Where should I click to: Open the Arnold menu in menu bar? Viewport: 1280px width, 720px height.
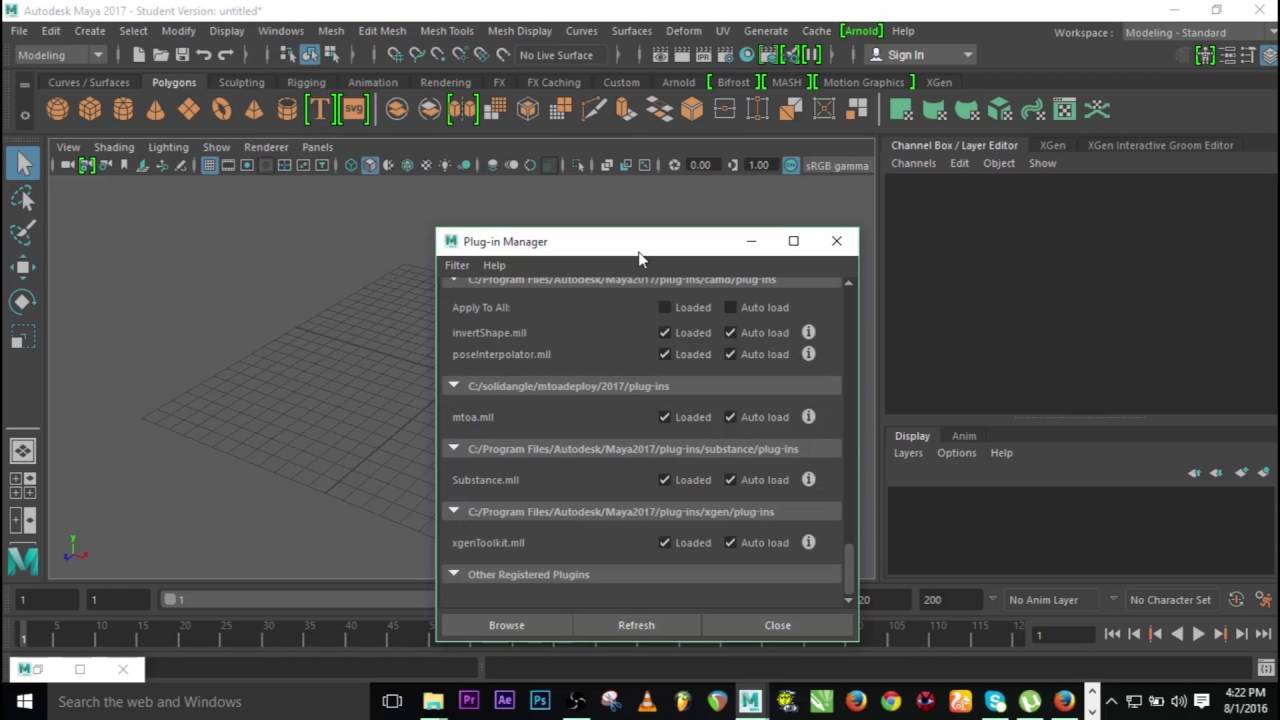[x=863, y=31]
